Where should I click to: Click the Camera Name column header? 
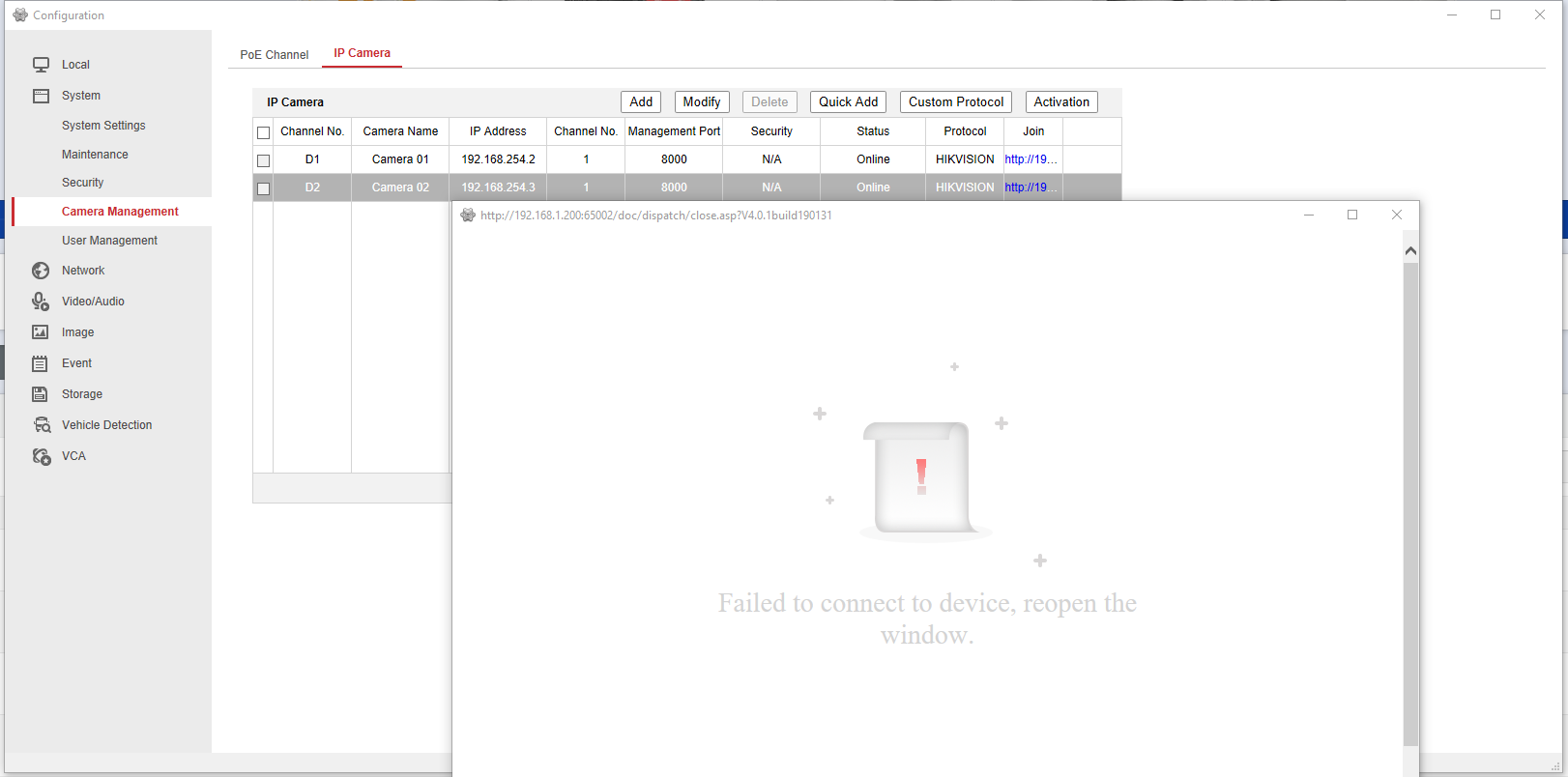pos(400,131)
